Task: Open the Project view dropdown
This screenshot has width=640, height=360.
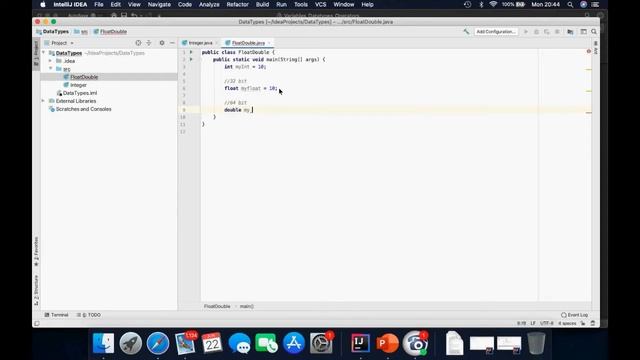Action: (59, 43)
